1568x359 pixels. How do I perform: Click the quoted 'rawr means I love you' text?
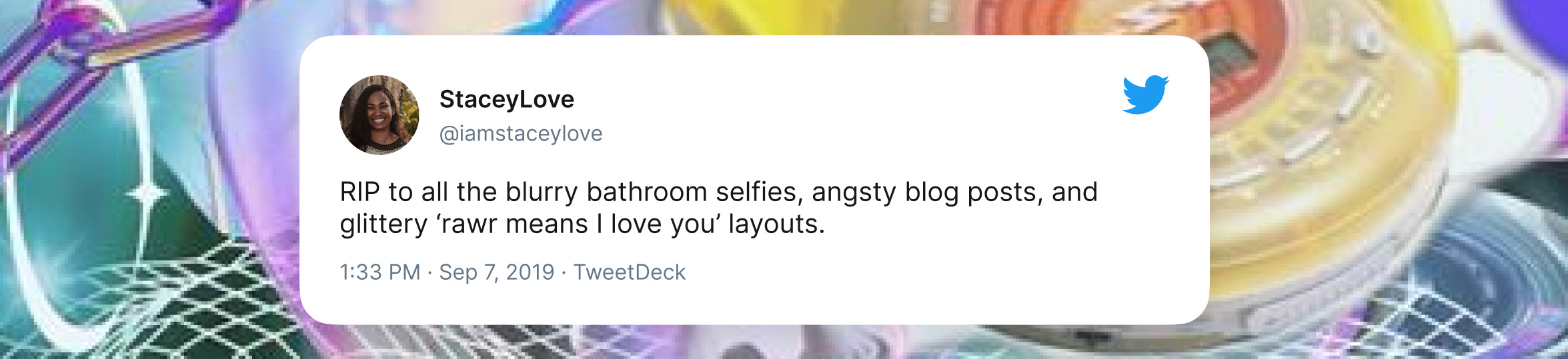pos(579,224)
